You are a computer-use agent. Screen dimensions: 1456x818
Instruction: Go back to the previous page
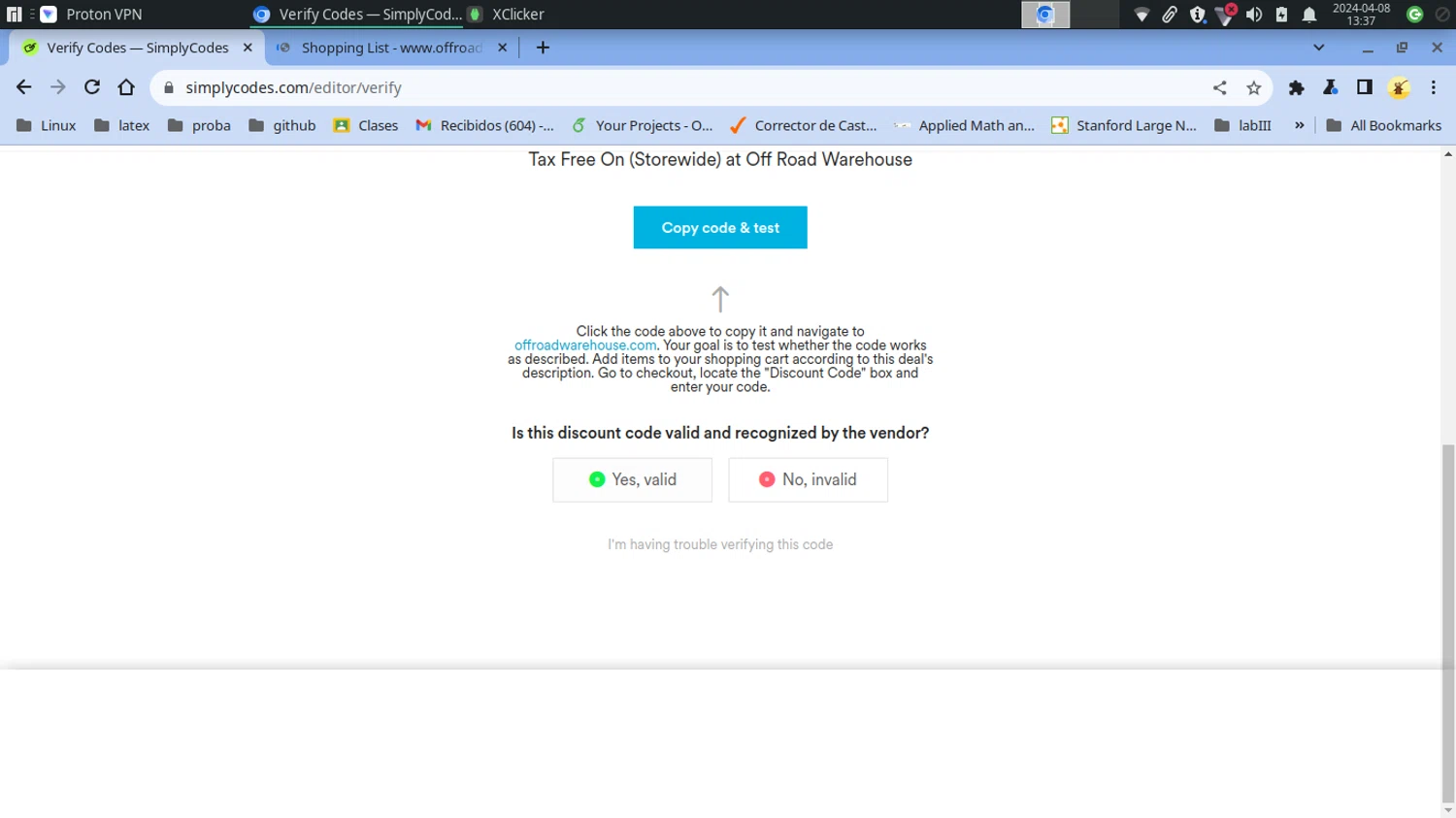pos(24,87)
